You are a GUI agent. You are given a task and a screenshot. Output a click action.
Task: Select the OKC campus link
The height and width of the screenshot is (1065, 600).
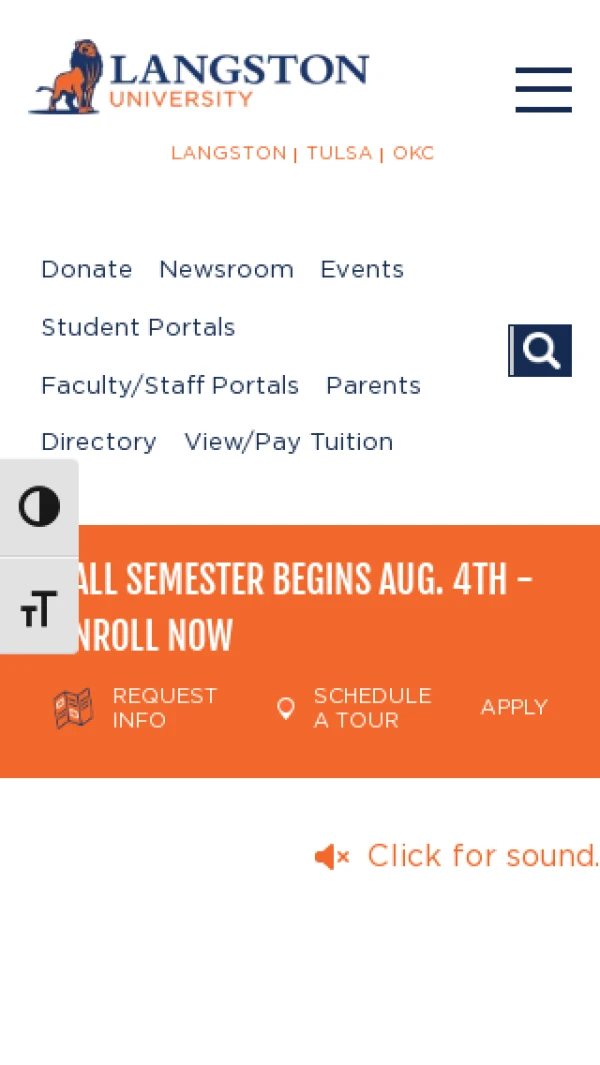point(413,154)
